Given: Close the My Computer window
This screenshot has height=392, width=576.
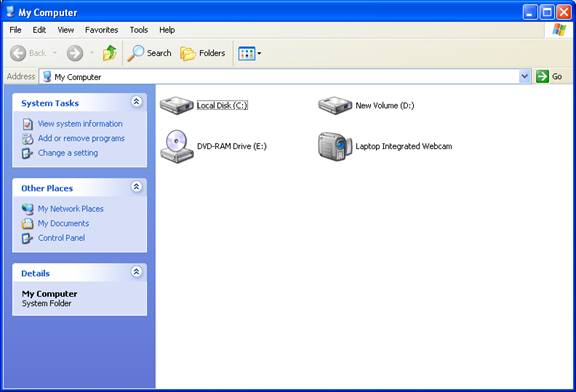Looking at the screenshot, I should pos(564,12).
